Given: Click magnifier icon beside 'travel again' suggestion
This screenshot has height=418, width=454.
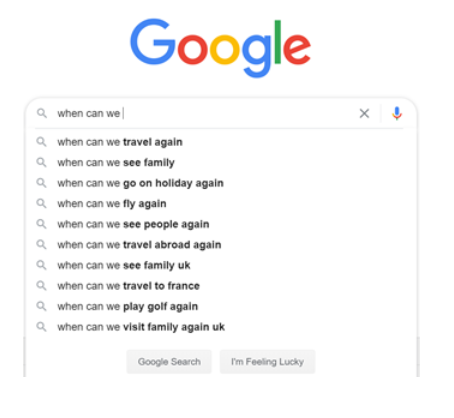Looking at the screenshot, I should (42, 142).
